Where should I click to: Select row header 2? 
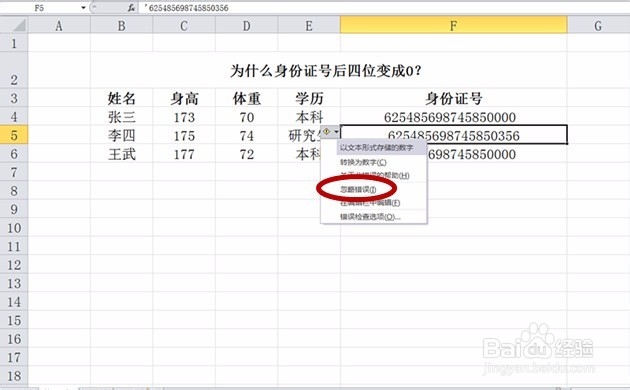[14, 70]
